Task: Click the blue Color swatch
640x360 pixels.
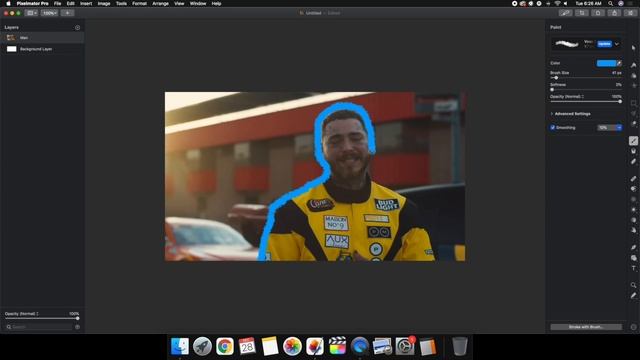Action: pos(607,63)
